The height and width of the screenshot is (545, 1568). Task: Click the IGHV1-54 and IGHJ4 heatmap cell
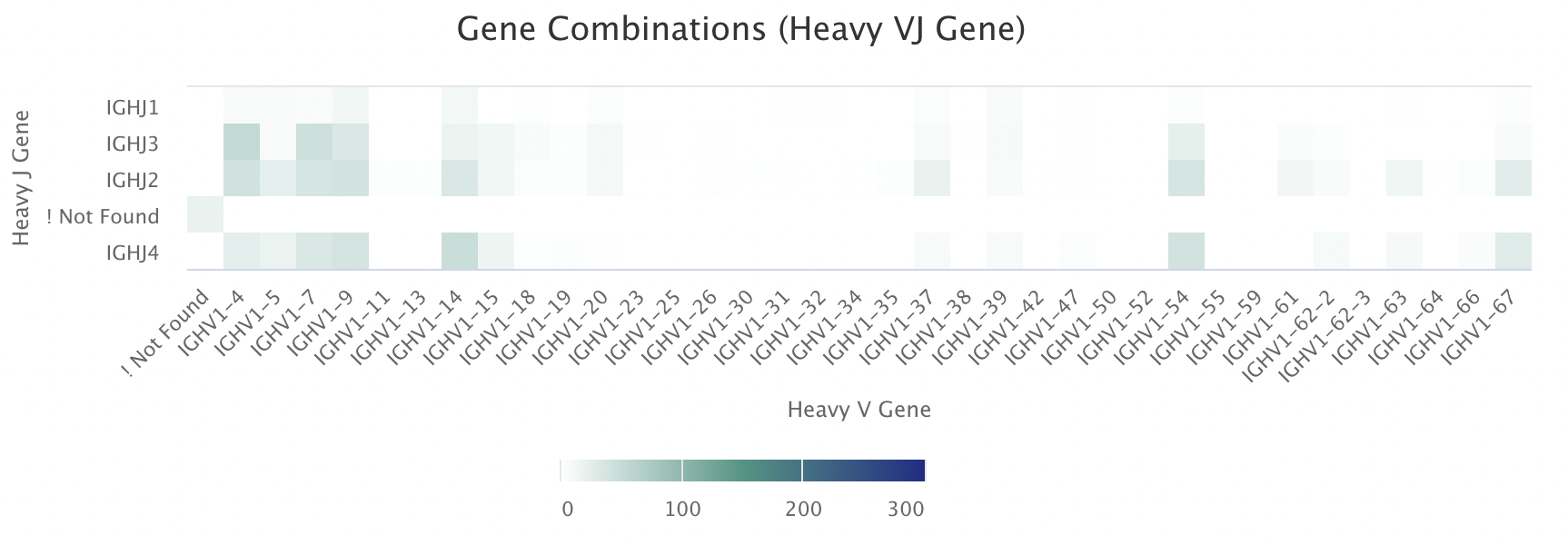1186,252
